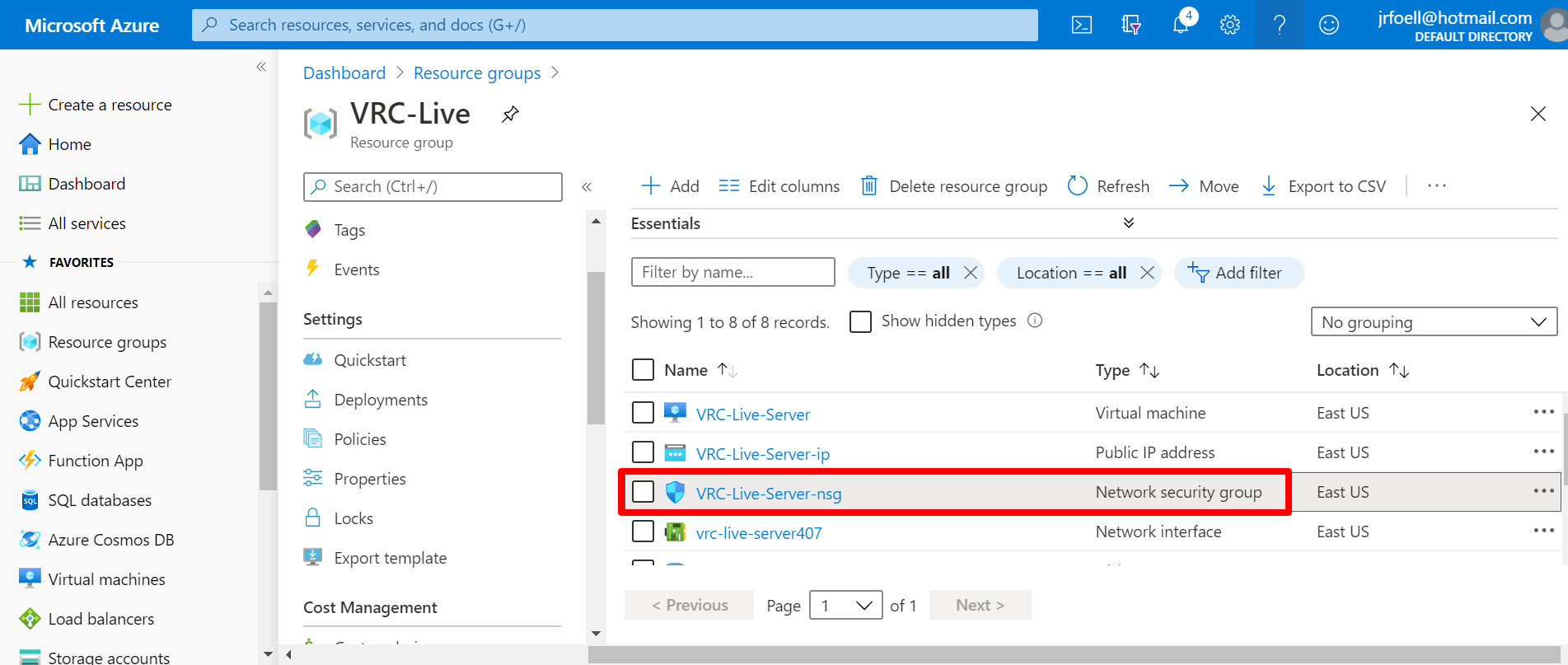The image size is (1568, 665).
Task: Click the resource menu vertical scrollbar thumb
Action: click(x=596, y=348)
